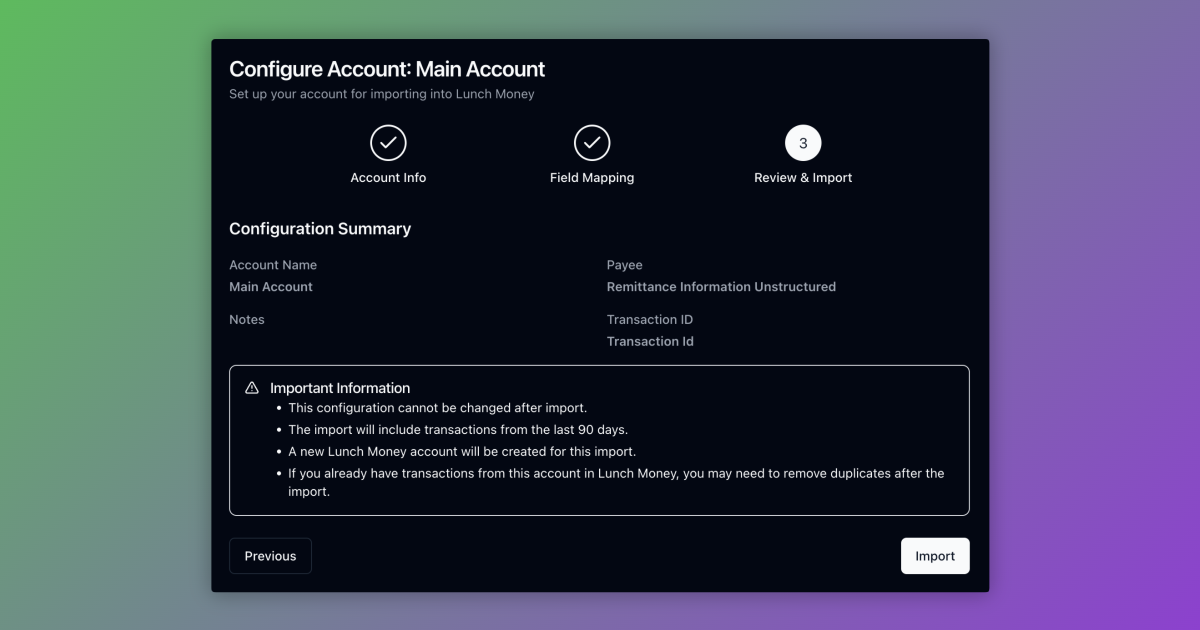Click the Main Account value under Account Name

[x=271, y=287]
